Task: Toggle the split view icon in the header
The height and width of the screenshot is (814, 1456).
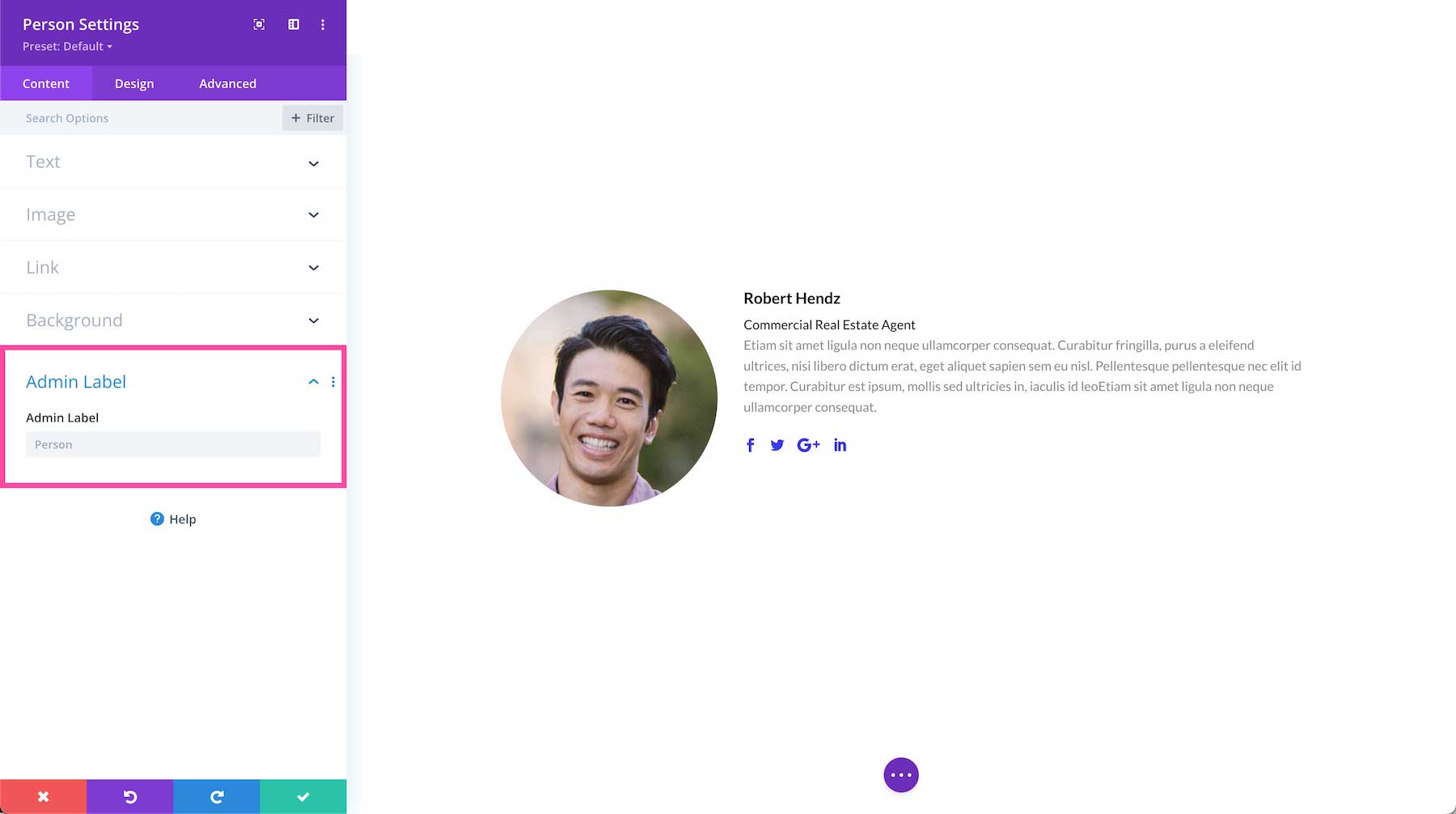Action: coord(293,24)
